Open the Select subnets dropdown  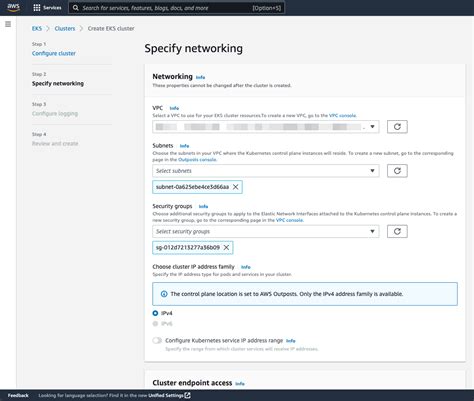266,171
